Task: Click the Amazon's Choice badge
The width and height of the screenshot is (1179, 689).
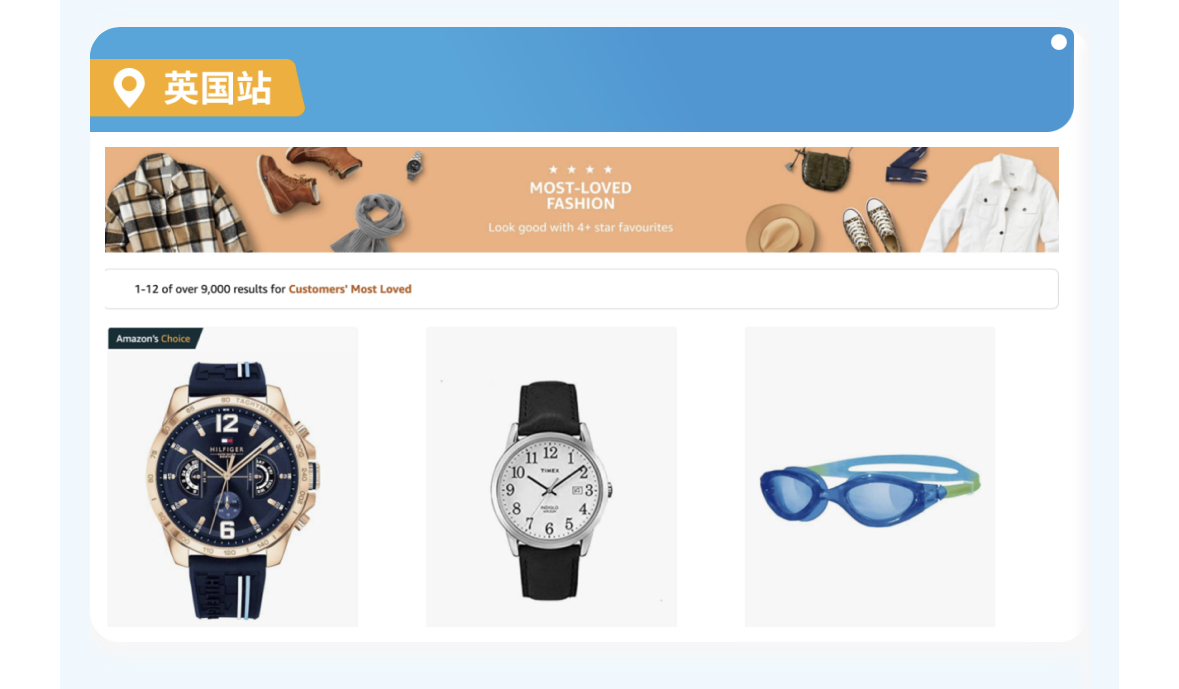Action: (155, 338)
